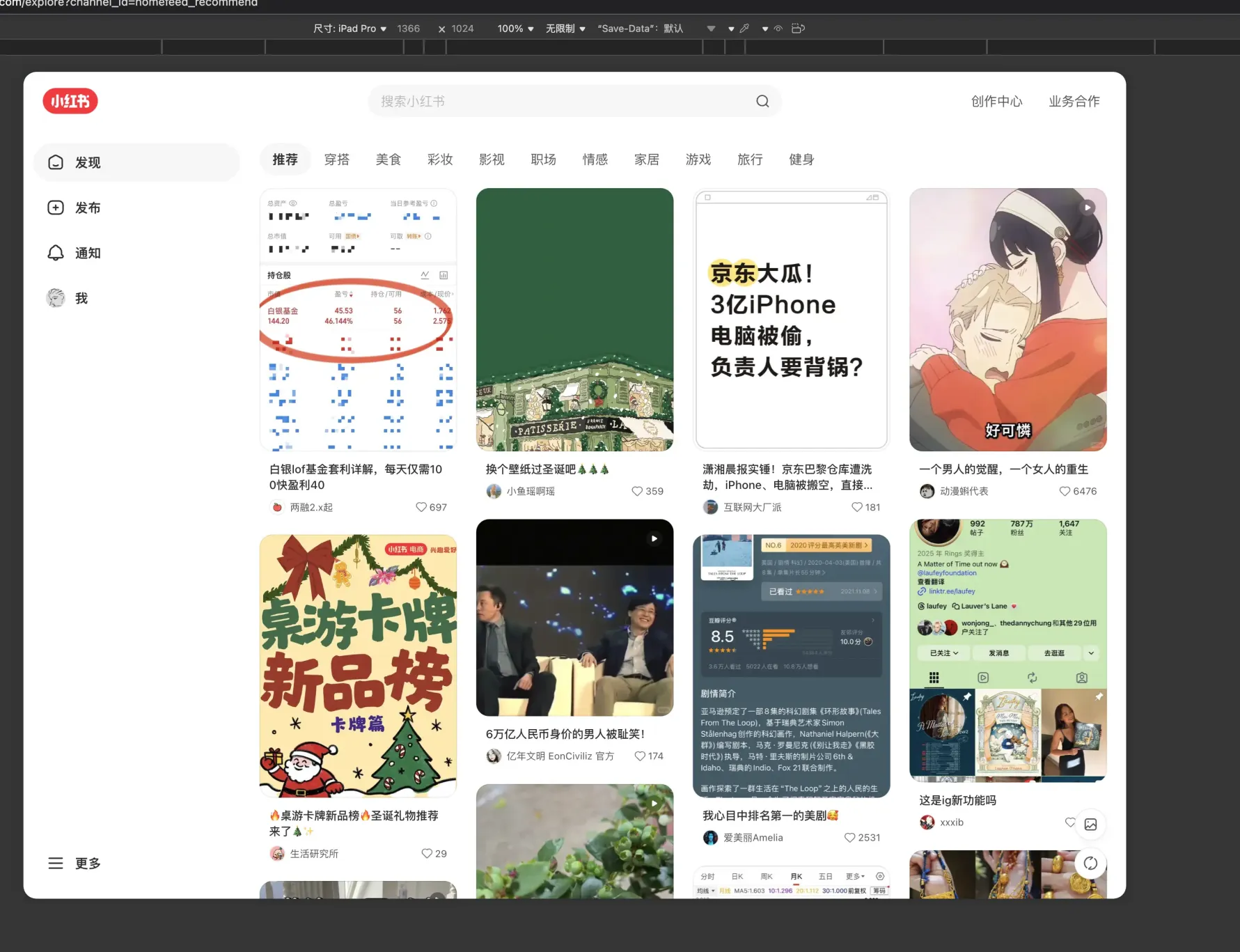Open the iPad Pro device size dropdown
This screenshot has width=1240, height=952.
(x=350, y=29)
